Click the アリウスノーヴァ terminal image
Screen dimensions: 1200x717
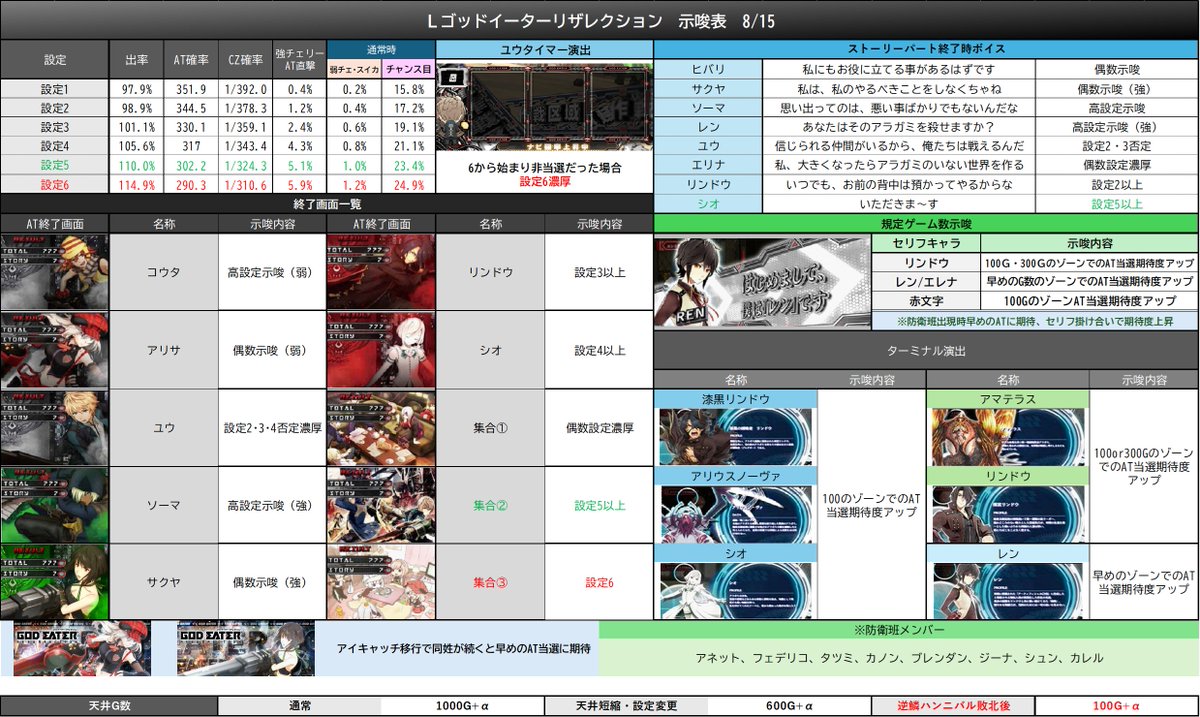tap(736, 515)
